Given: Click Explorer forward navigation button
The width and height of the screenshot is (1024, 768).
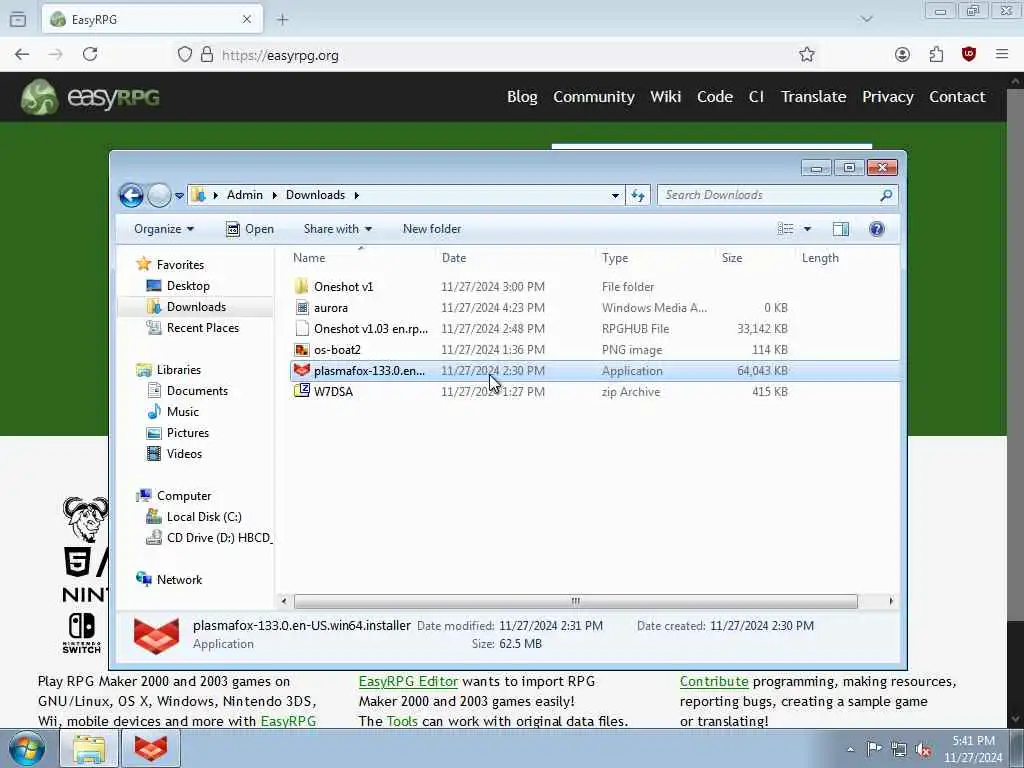Looking at the screenshot, I should [x=159, y=195].
